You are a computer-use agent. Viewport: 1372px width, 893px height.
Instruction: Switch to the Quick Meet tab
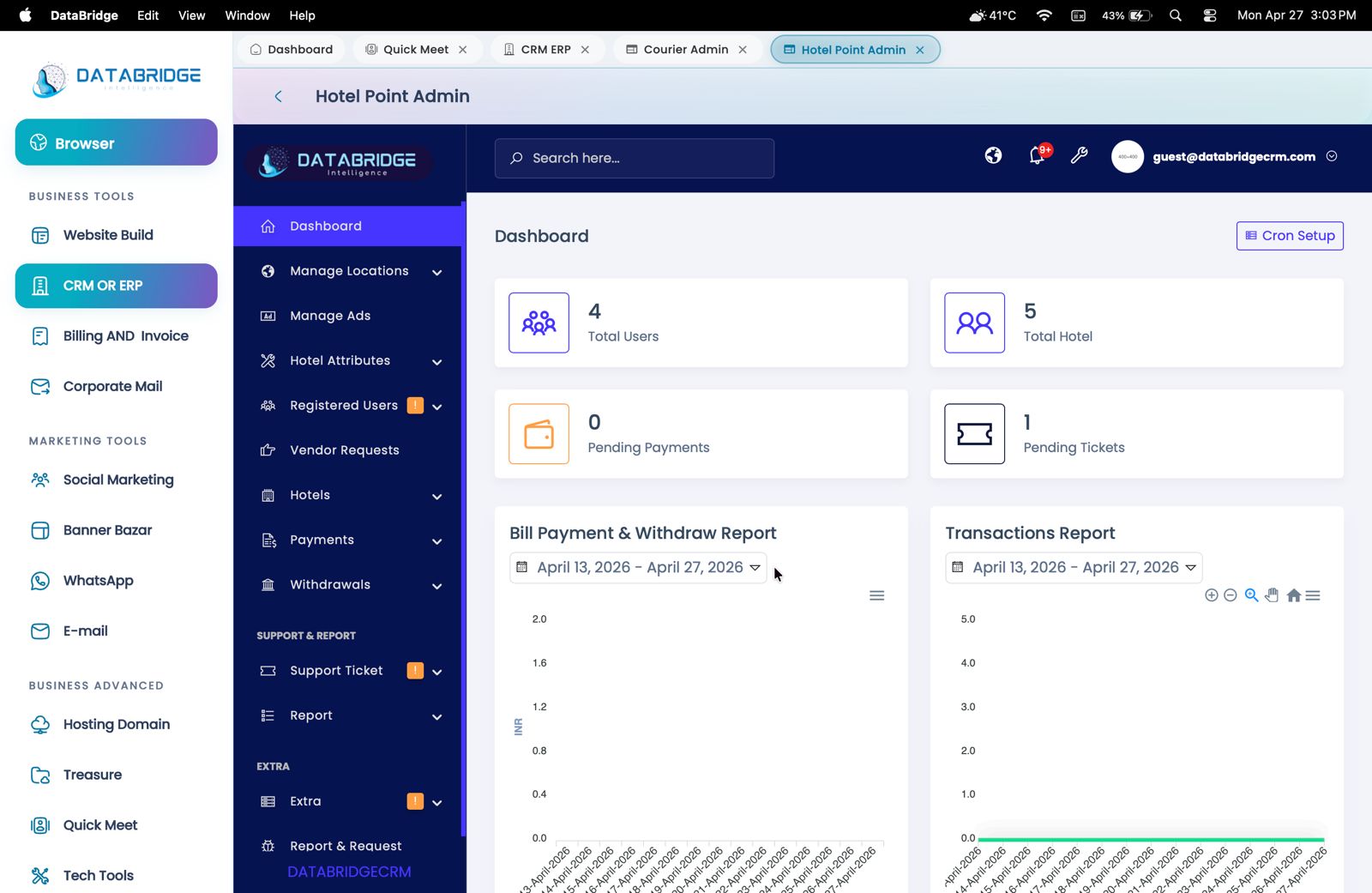click(x=416, y=50)
